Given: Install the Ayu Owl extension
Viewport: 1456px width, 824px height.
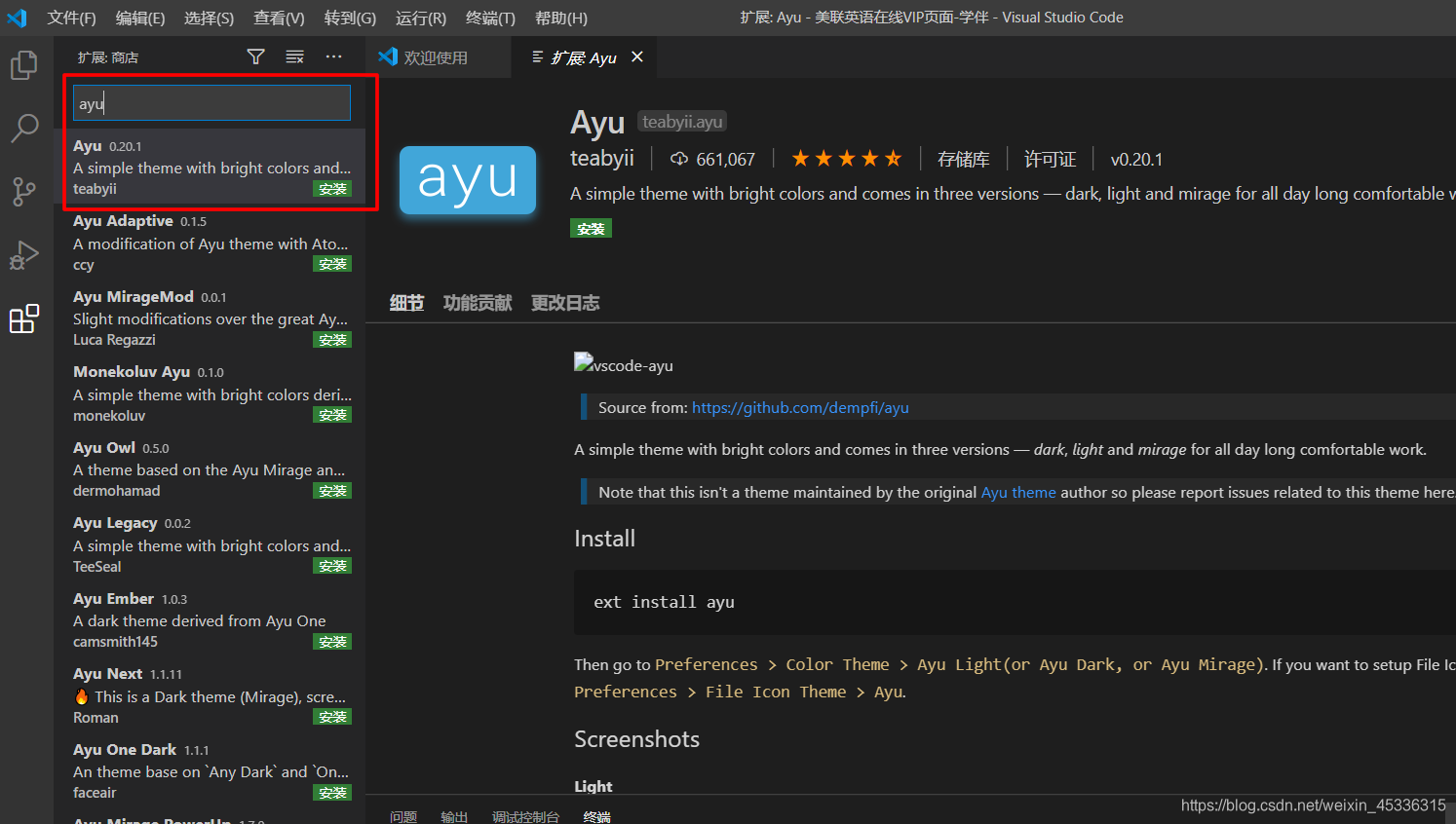Looking at the screenshot, I should [x=332, y=491].
